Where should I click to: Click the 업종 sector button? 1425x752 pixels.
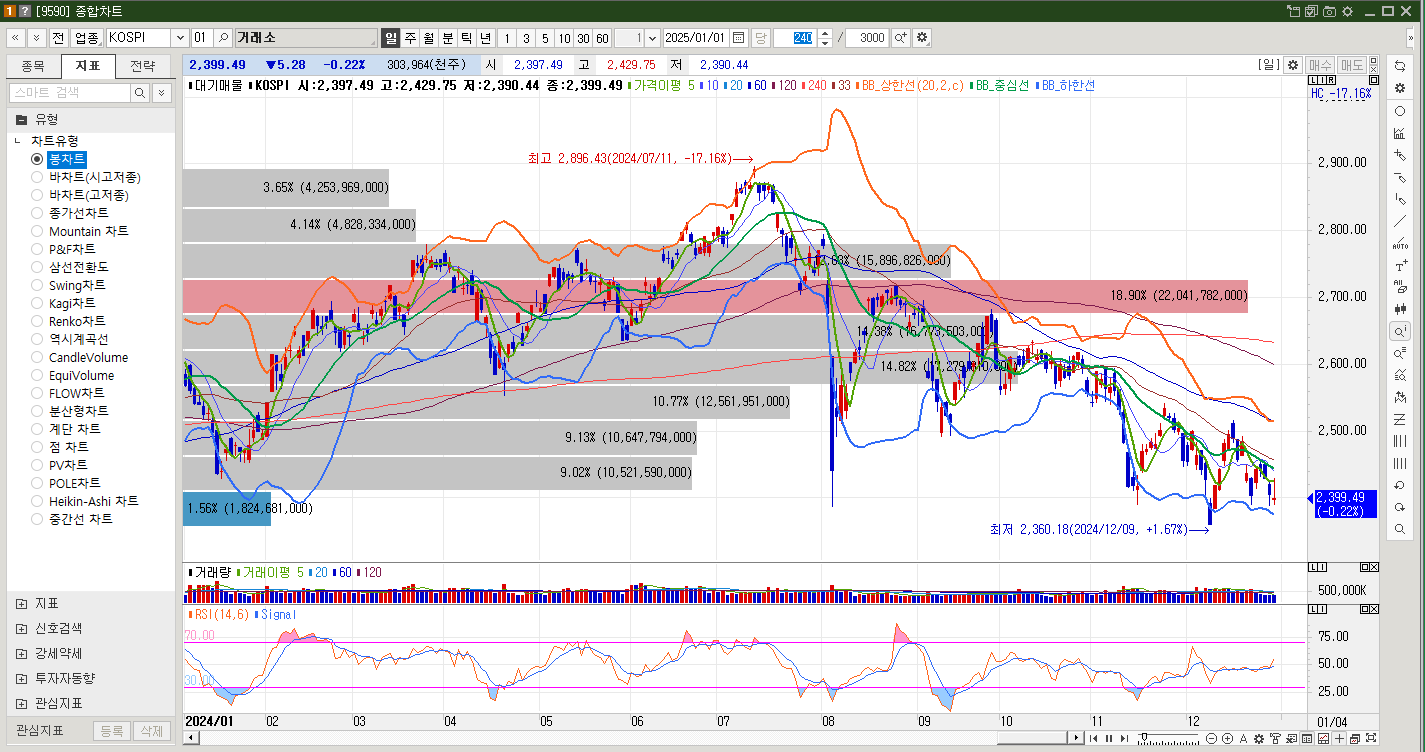pos(87,38)
